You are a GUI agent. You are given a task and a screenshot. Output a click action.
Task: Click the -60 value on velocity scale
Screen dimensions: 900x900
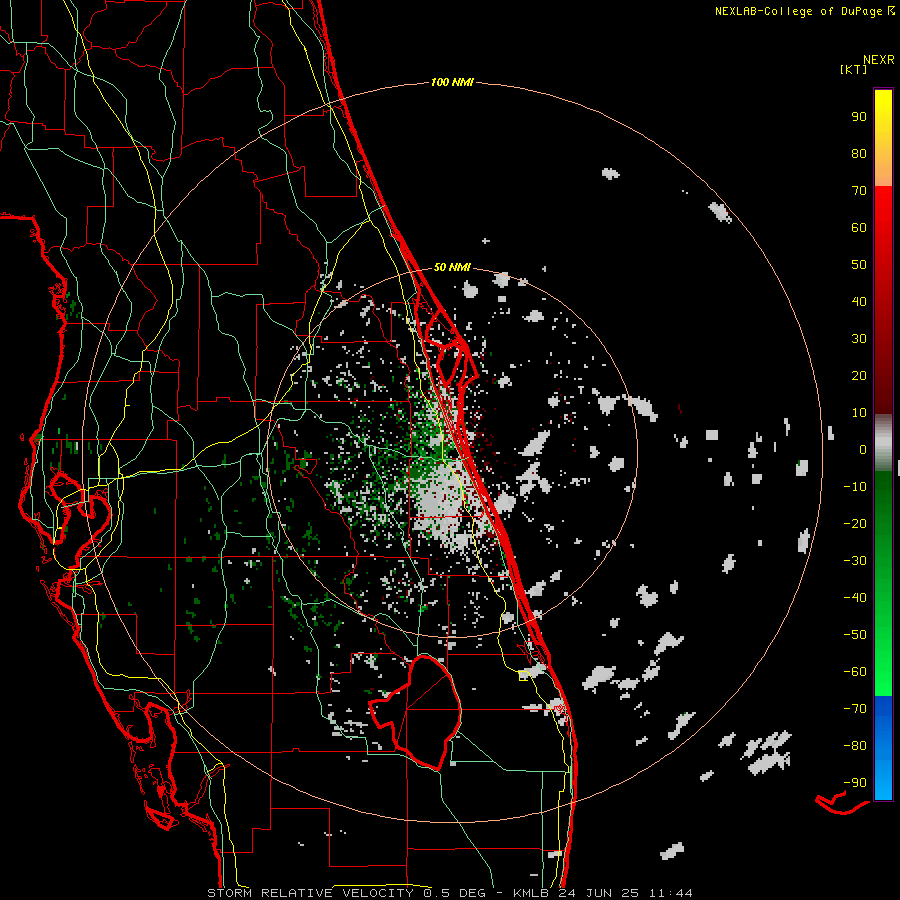pos(855,672)
